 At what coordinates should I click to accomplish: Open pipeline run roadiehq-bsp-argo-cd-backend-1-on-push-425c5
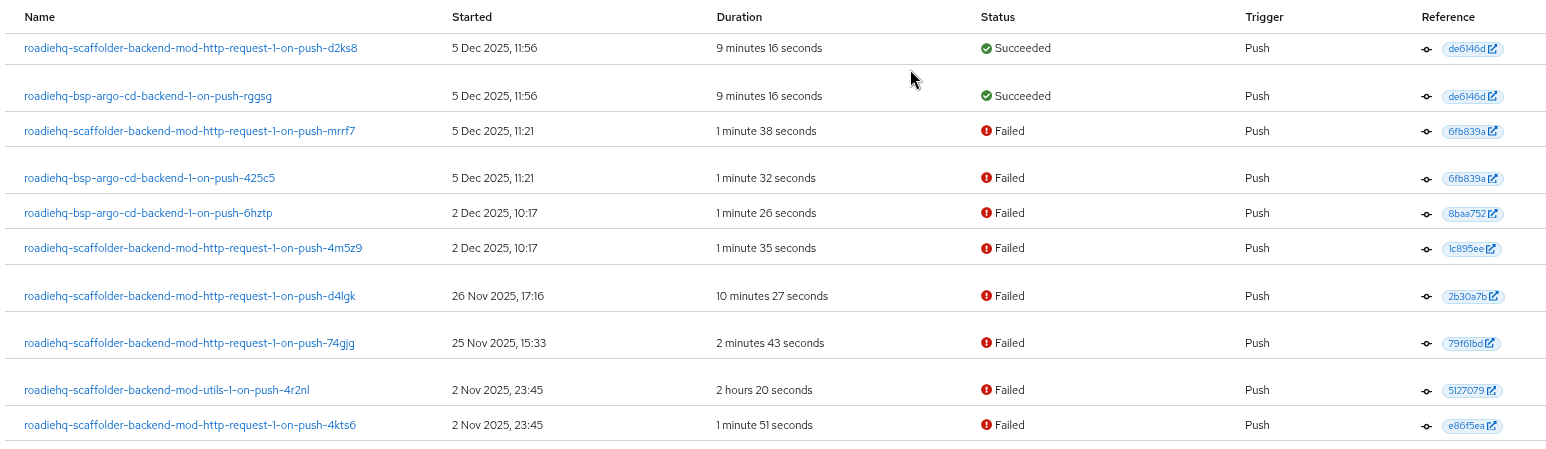click(149, 178)
